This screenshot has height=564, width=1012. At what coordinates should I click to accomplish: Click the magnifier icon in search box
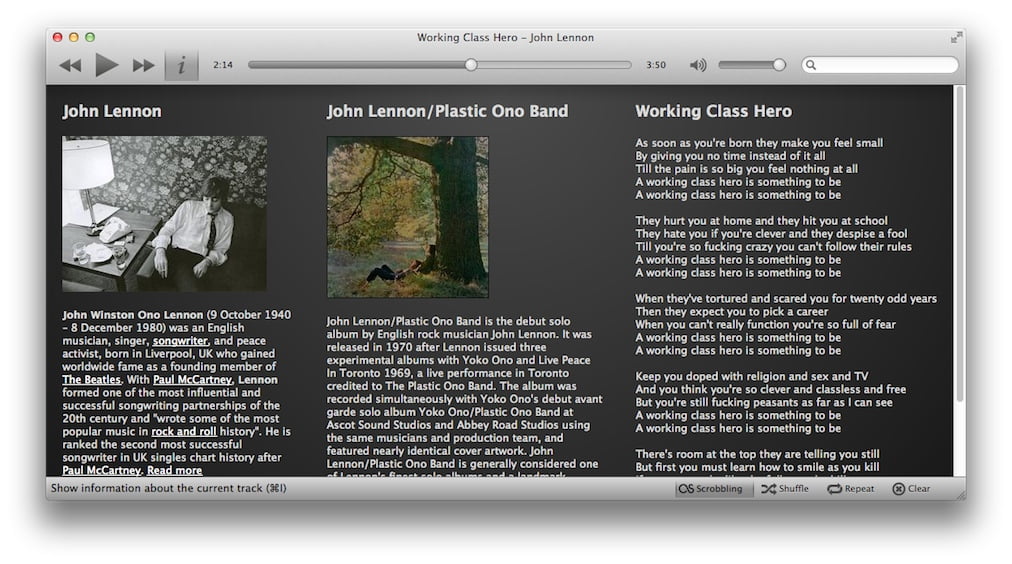pyautogui.click(x=811, y=65)
